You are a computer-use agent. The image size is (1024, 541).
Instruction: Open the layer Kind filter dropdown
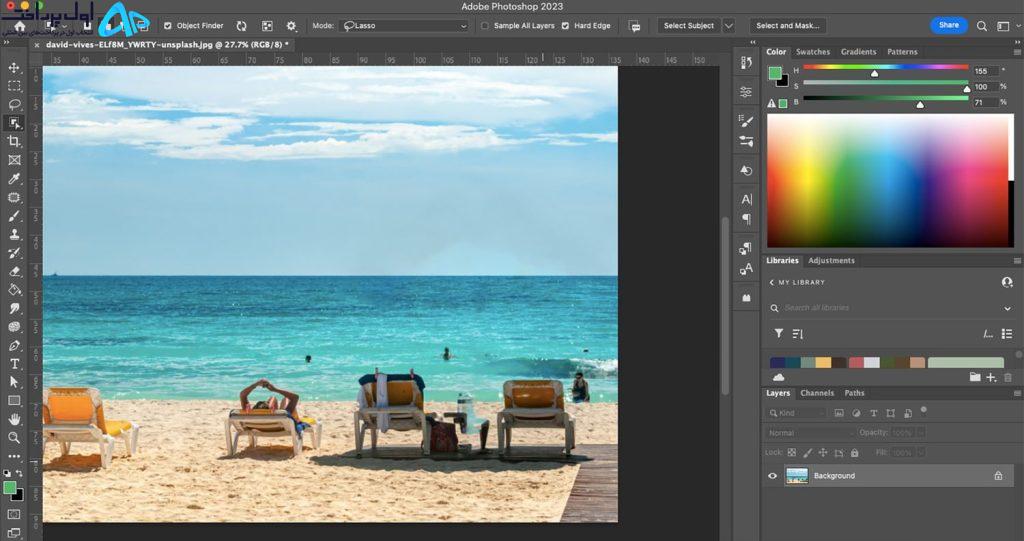point(795,413)
